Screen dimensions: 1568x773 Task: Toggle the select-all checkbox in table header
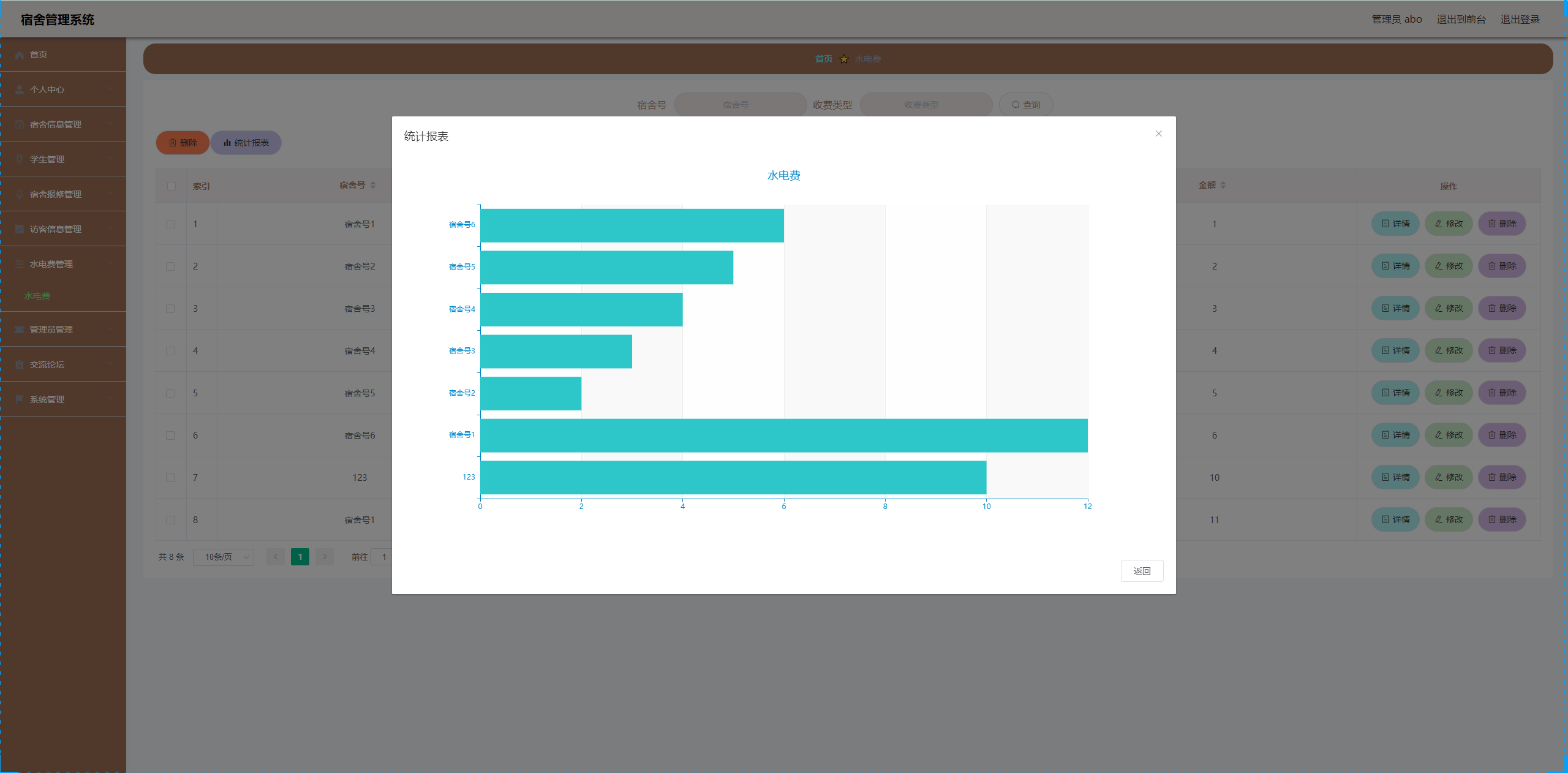[x=171, y=186]
